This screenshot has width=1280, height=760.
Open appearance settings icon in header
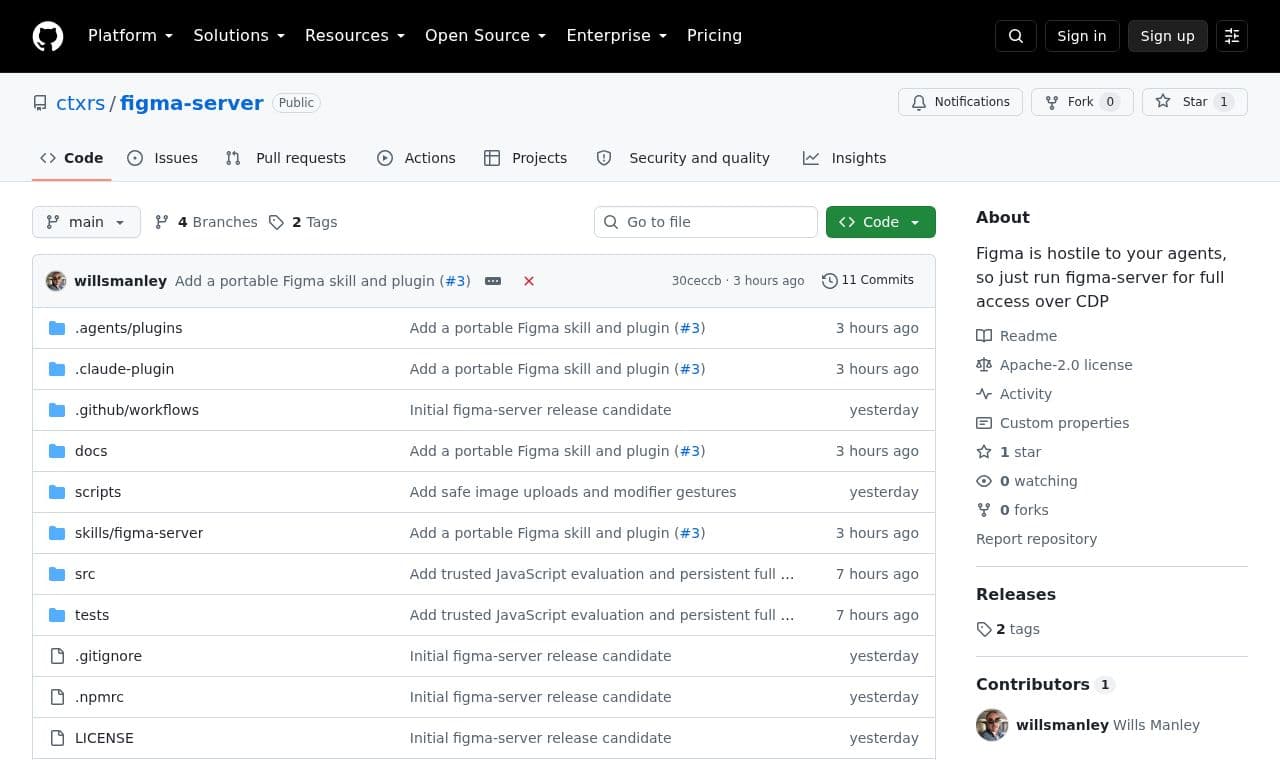(1232, 36)
